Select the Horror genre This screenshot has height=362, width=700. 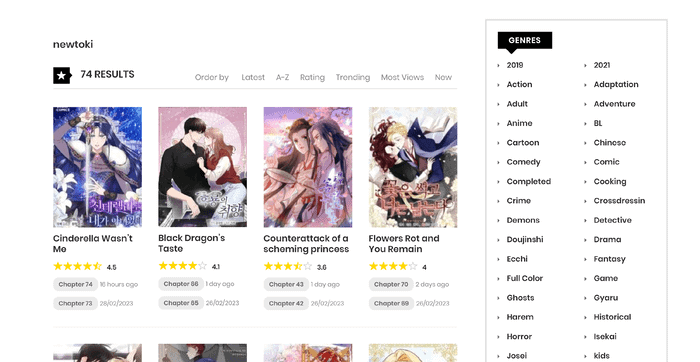[x=519, y=337]
